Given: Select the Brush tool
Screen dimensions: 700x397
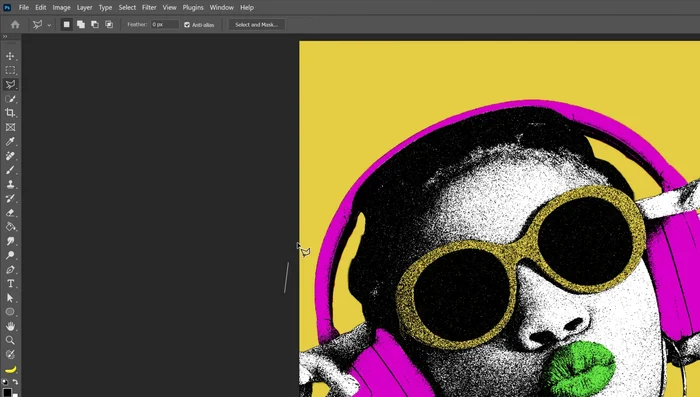Looking at the screenshot, I should pos(10,170).
